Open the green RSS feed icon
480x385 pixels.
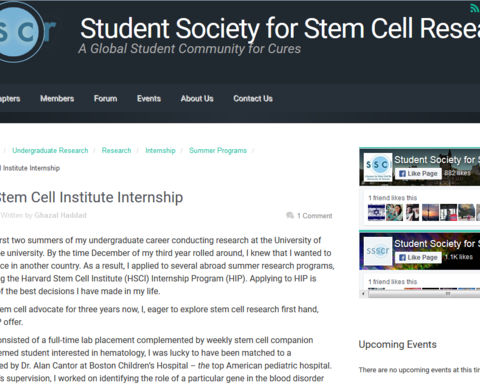[475, 8]
